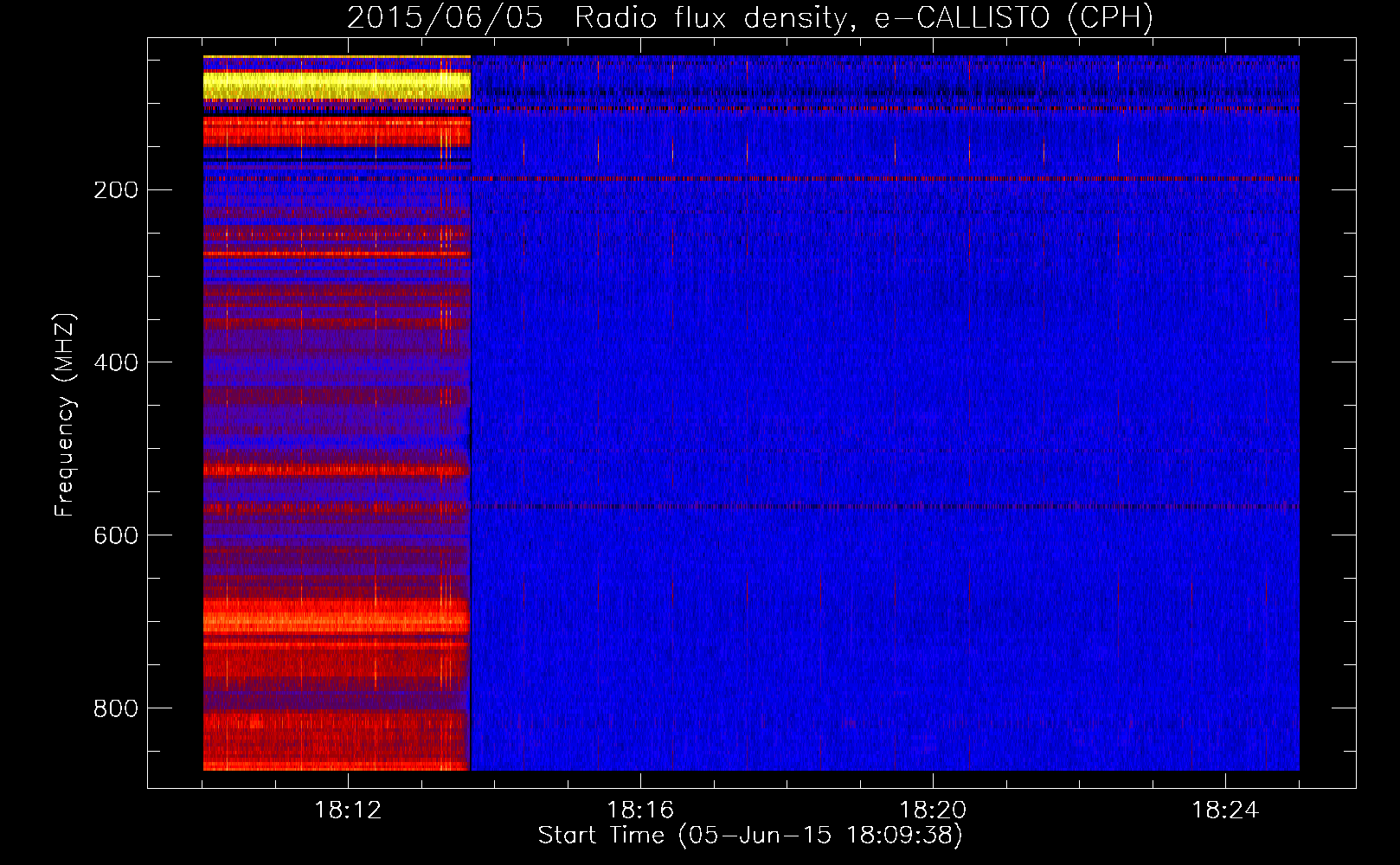Click the 18:20 time axis label
This screenshot has width=1400, height=865.
pos(933,811)
